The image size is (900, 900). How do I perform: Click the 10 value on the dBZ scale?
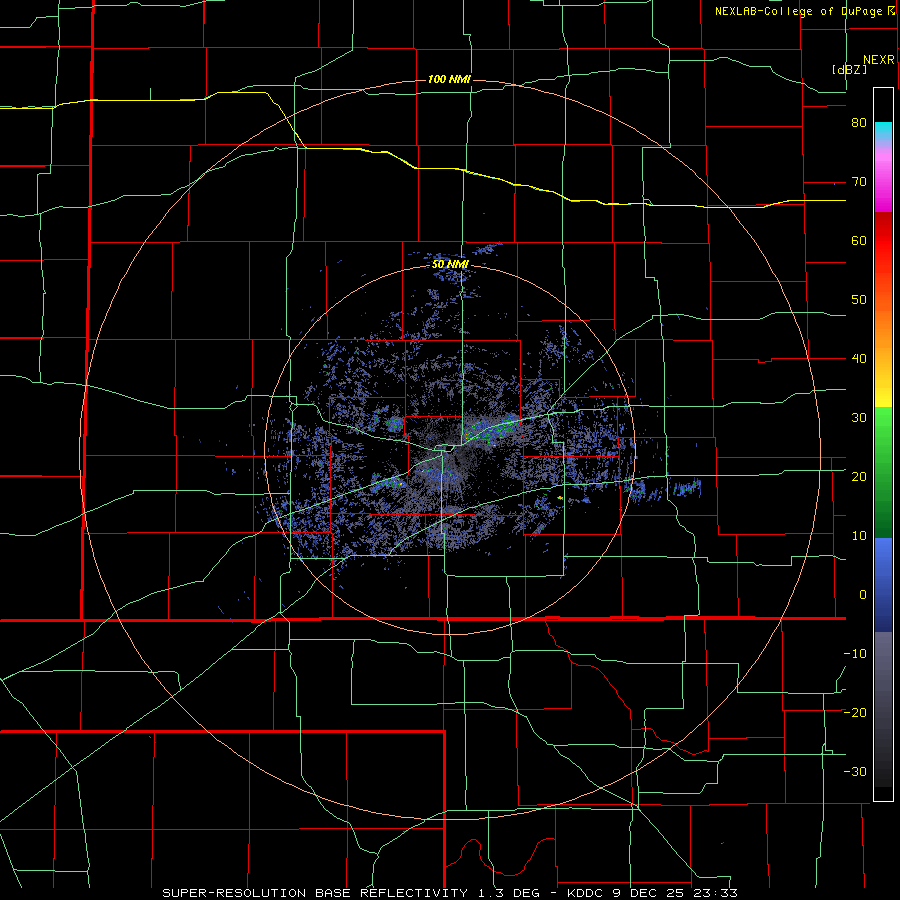pyautogui.click(x=859, y=536)
